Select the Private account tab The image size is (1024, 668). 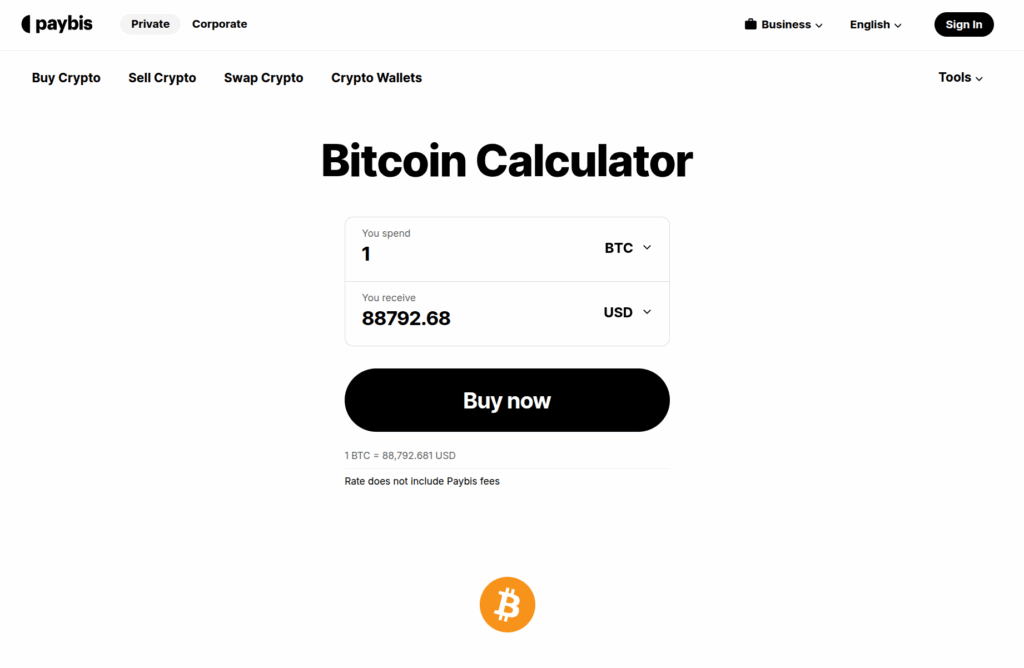pos(149,23)
